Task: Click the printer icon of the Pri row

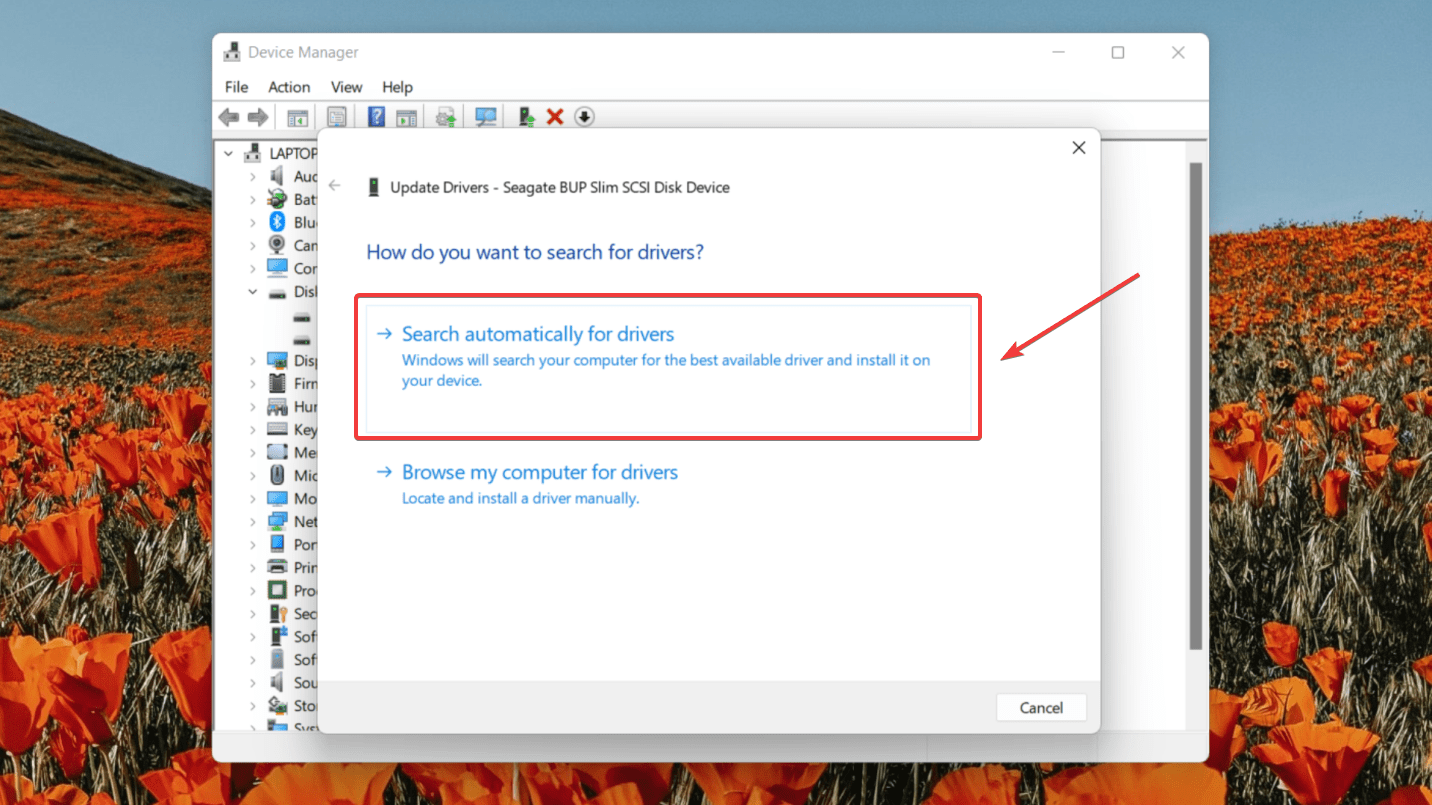Action: coord(277,567)
